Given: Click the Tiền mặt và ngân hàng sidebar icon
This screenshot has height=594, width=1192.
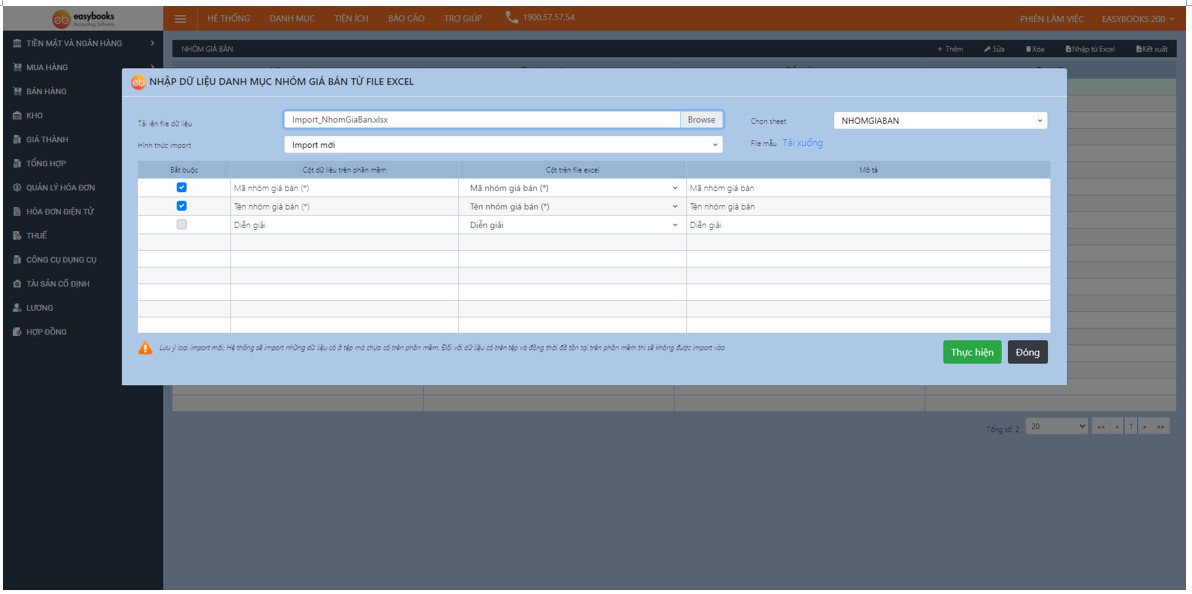Looking at the screenshot, I should click(x=17, y=43).
